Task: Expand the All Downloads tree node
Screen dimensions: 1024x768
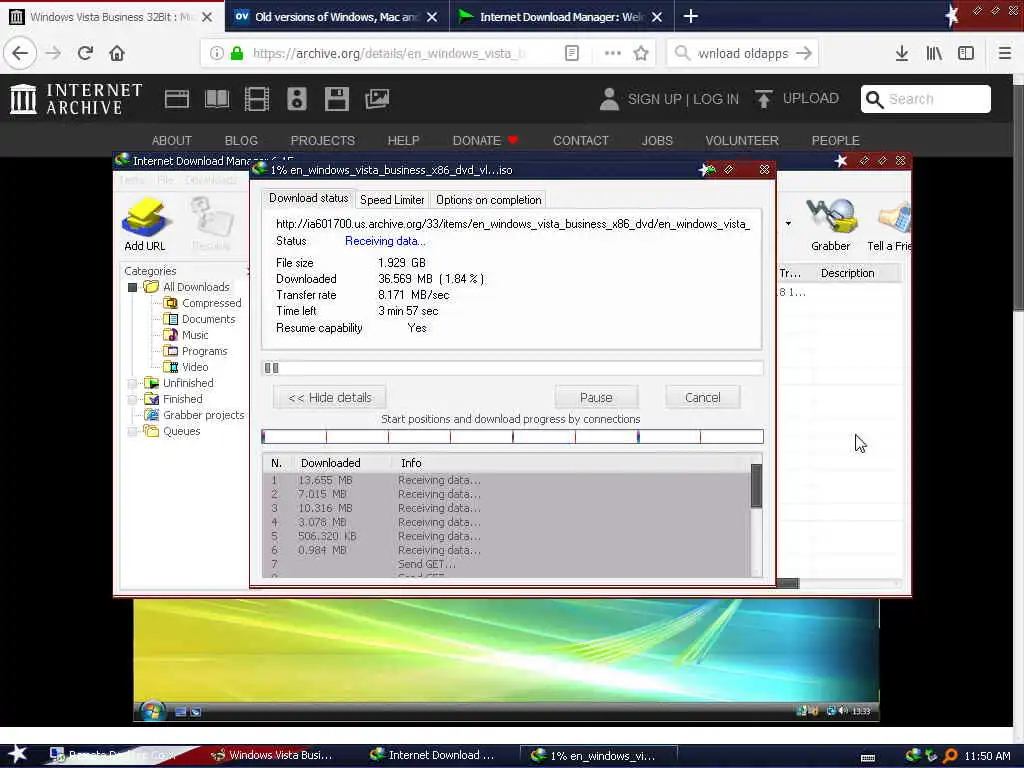Action: pyautogui.click(x=133, y=287)
